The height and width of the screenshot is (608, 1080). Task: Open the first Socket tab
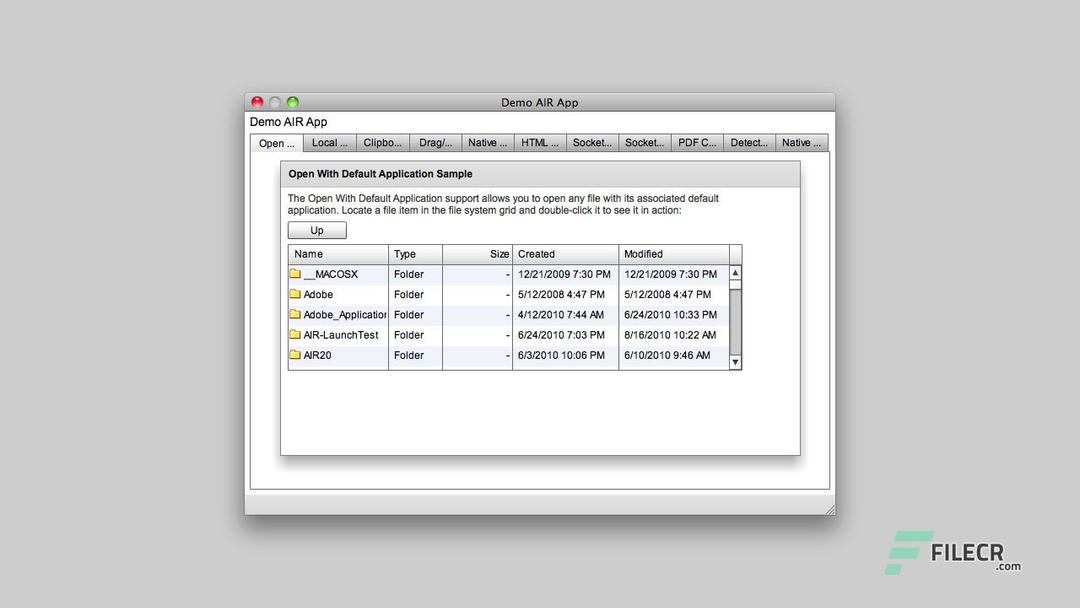click(592, 142)
